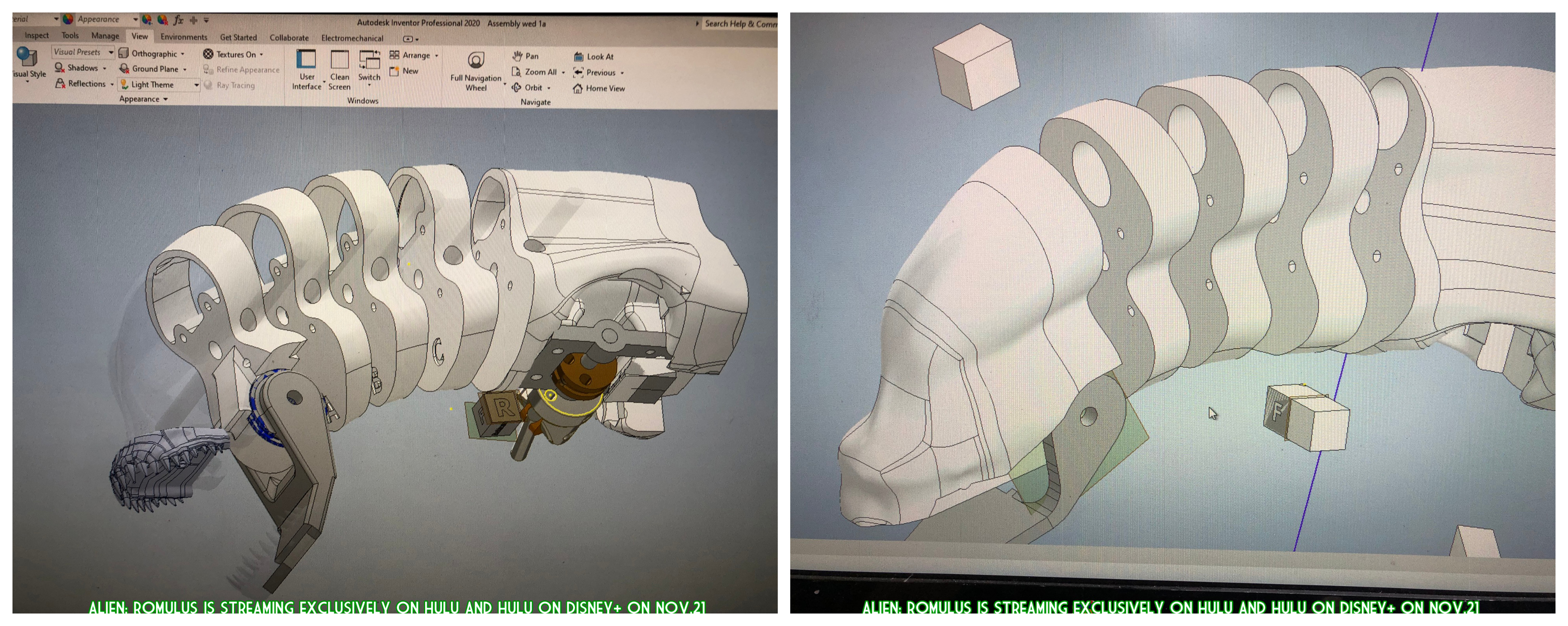
Task: Open the Zoom All dropdown arrow
Action: (563, 73)
